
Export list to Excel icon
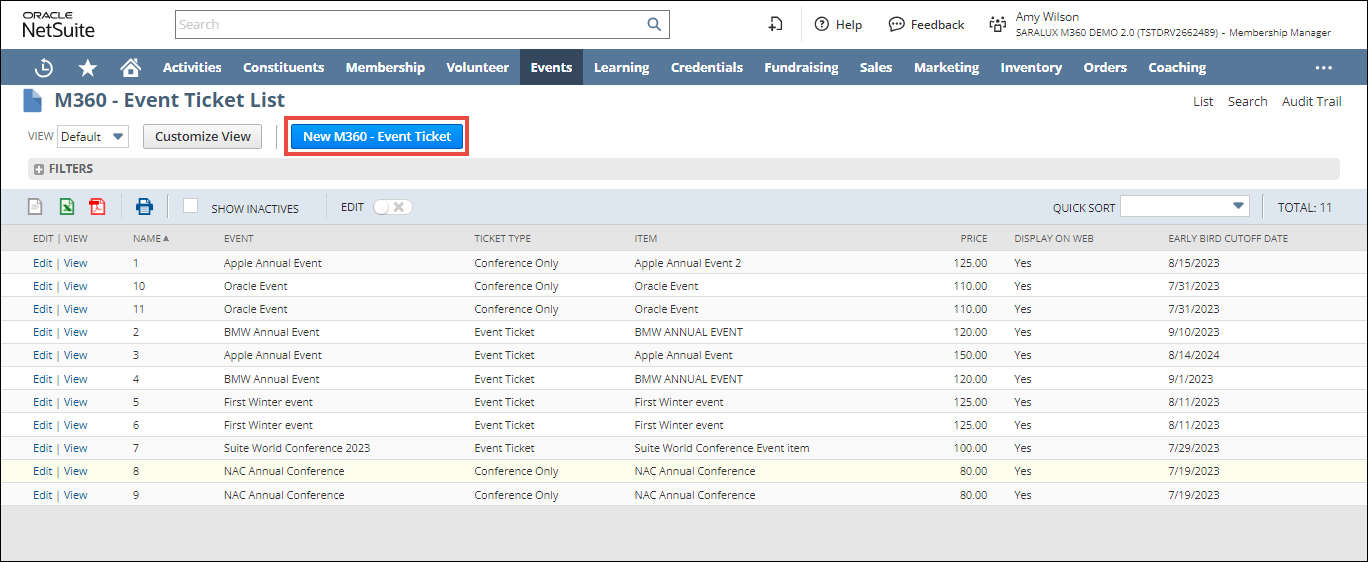click(x=66, y=207)
